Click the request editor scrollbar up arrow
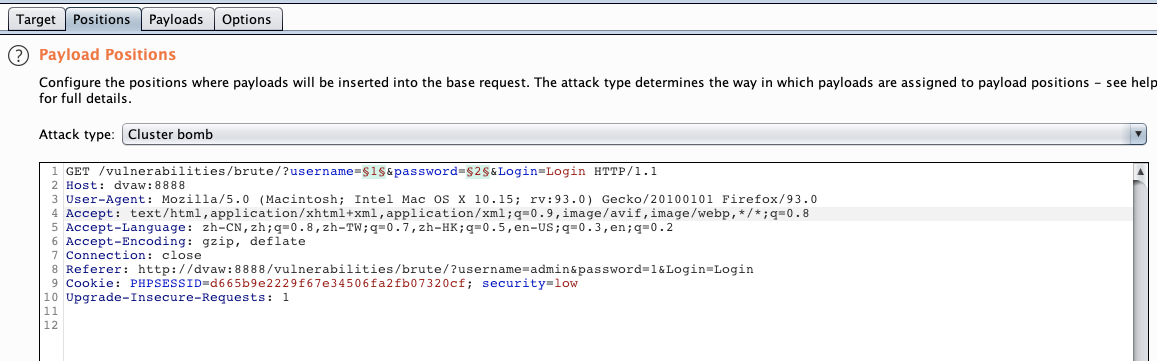 [1139, 171]
